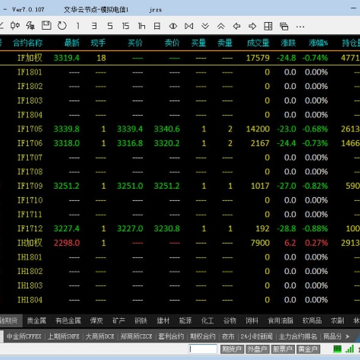Open the 夜市 tab
This screenshot has width=360, height=360.
click(228, 336)
